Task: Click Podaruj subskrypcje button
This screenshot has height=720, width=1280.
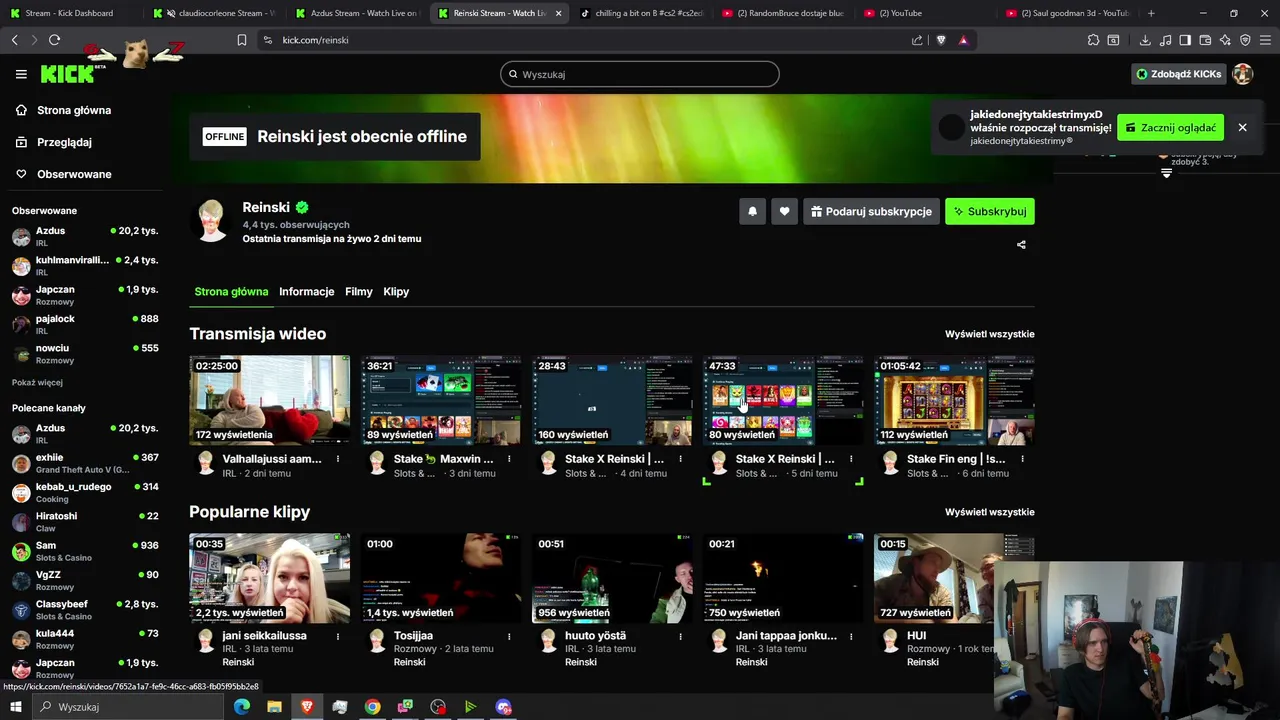Action: click(x=870, y=211)
